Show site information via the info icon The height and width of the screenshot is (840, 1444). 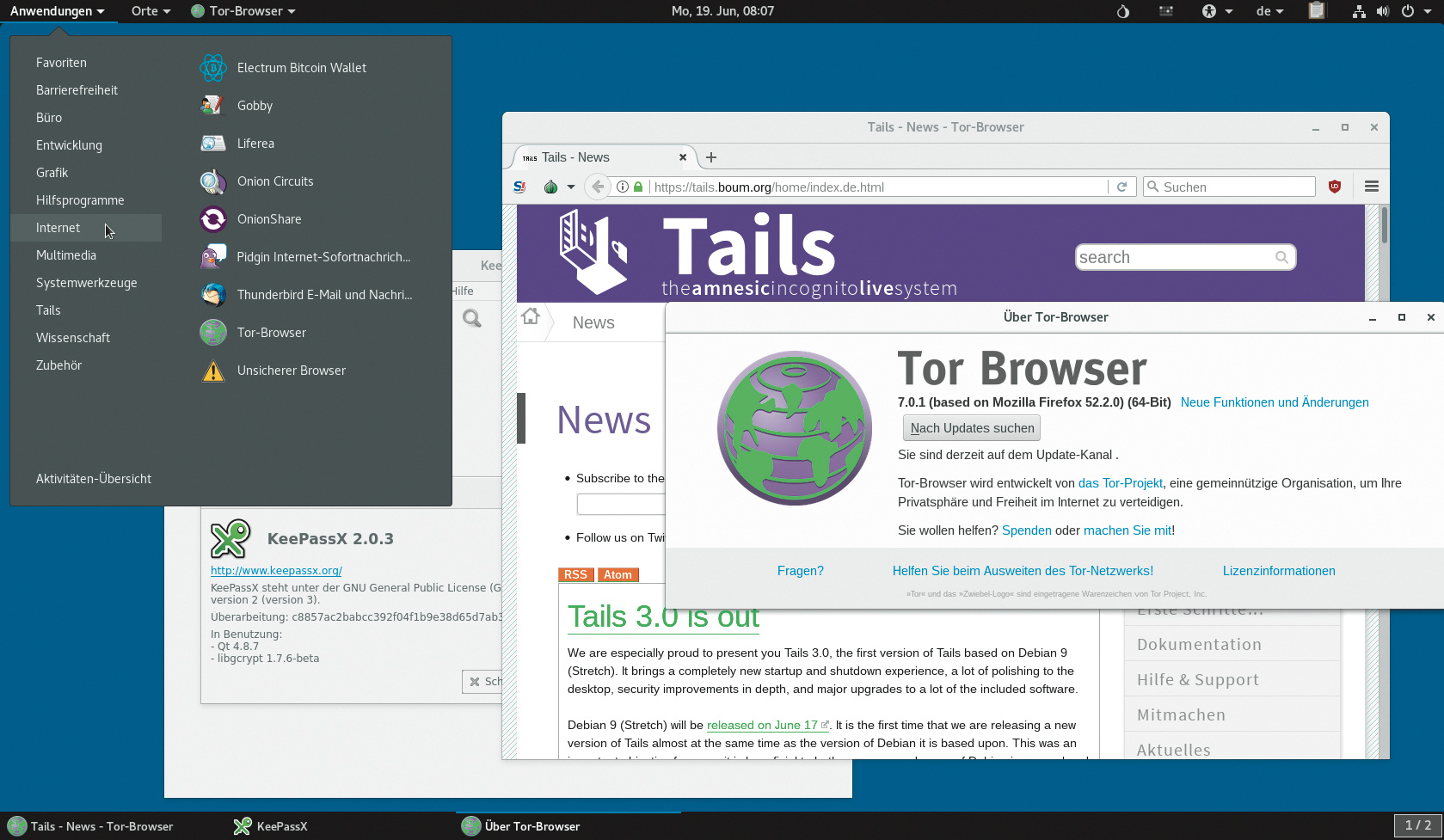(623, 187)
